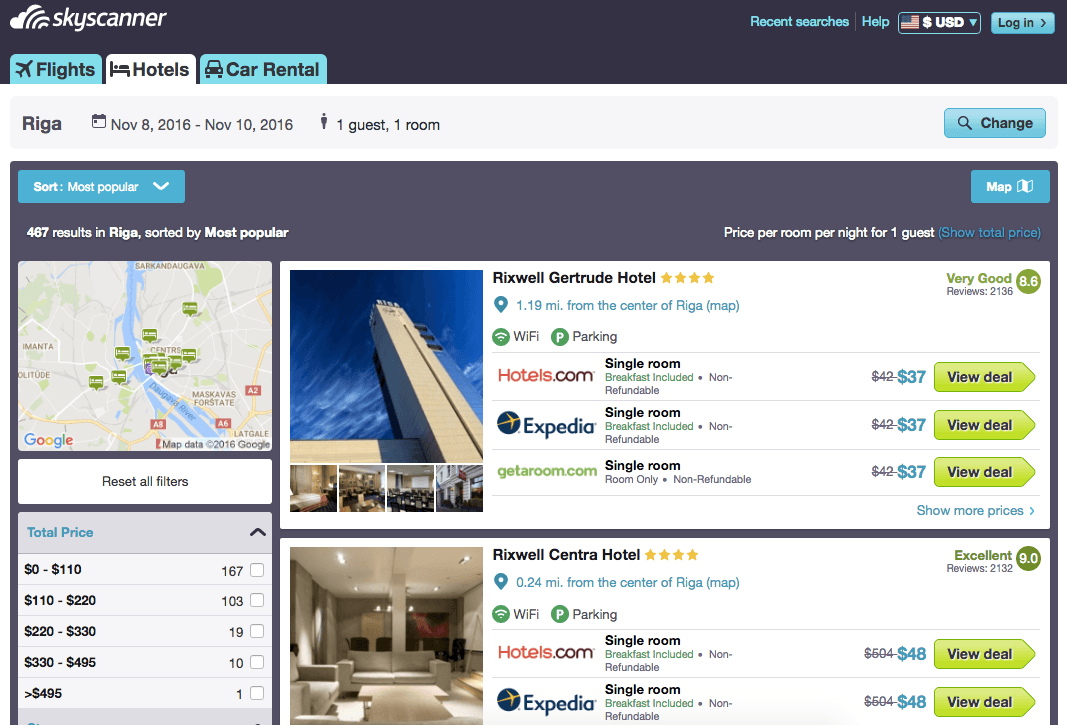Viewport: 1067px width, 725px height.
Task: Open Rixwell Centra Hotel title
Action: [566, 555]
